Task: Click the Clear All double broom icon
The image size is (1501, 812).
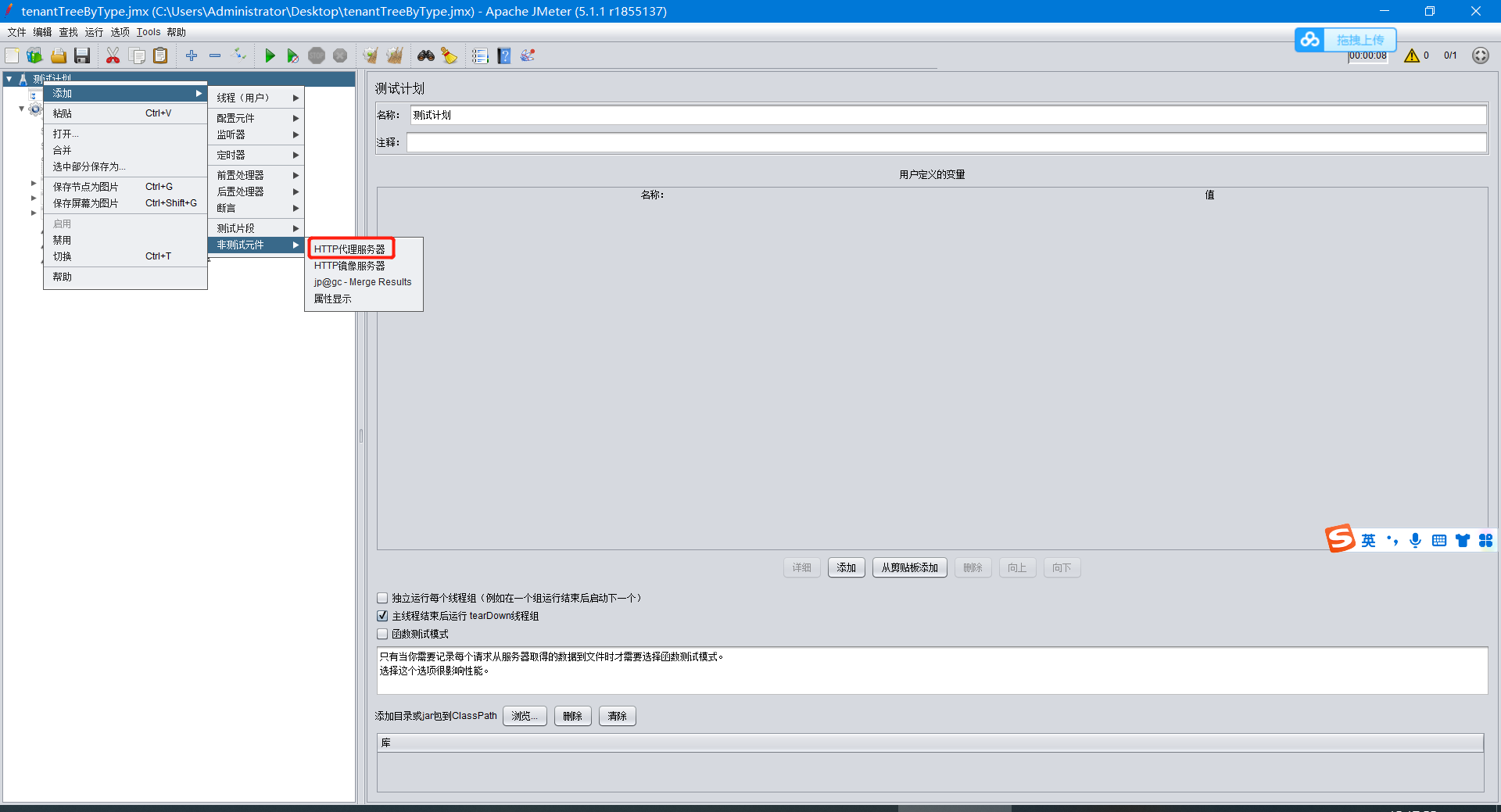Action: pyautogui.click(x=395, y=55)
